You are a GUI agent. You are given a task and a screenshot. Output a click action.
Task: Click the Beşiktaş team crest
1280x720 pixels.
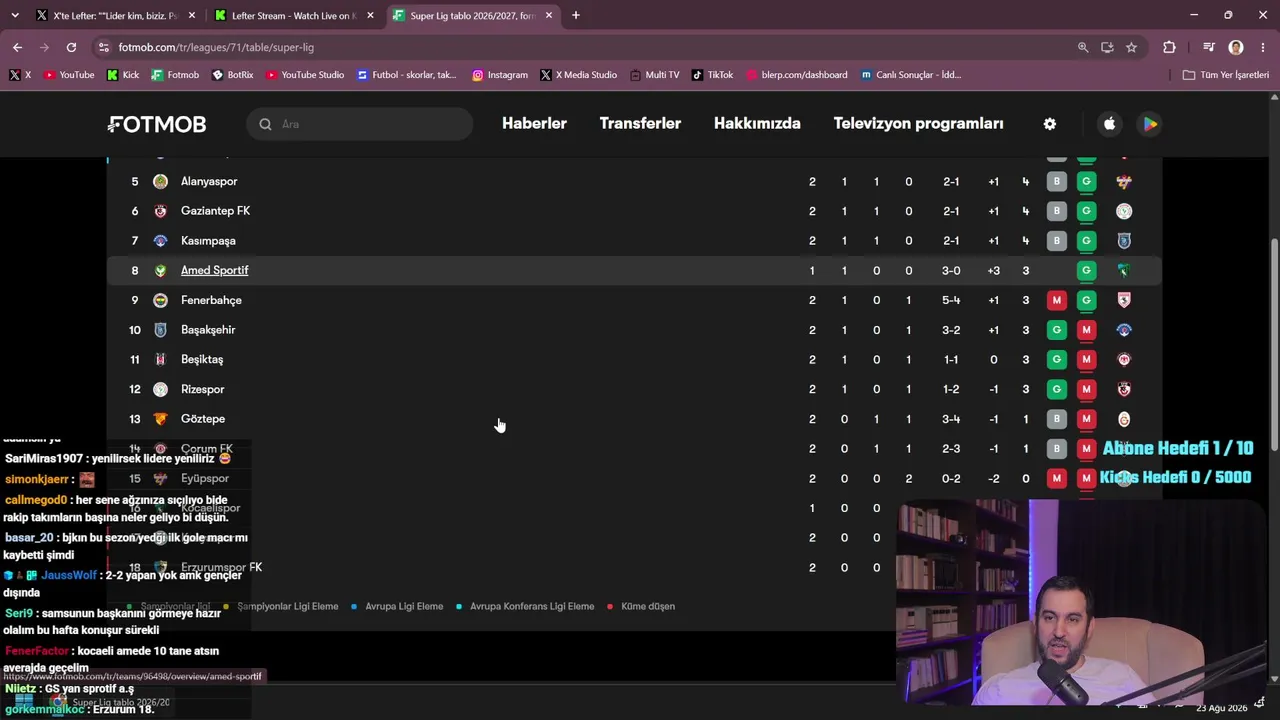click(160, 359)
